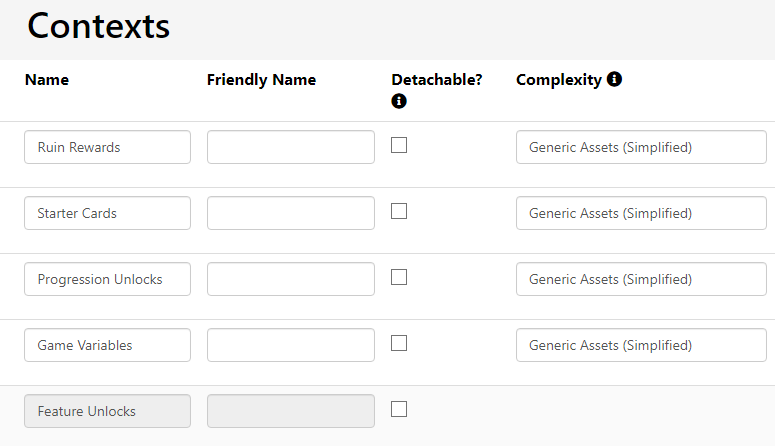Select Friendly Name field for Game Variables
775x446 pixels.
pos(290,345)
